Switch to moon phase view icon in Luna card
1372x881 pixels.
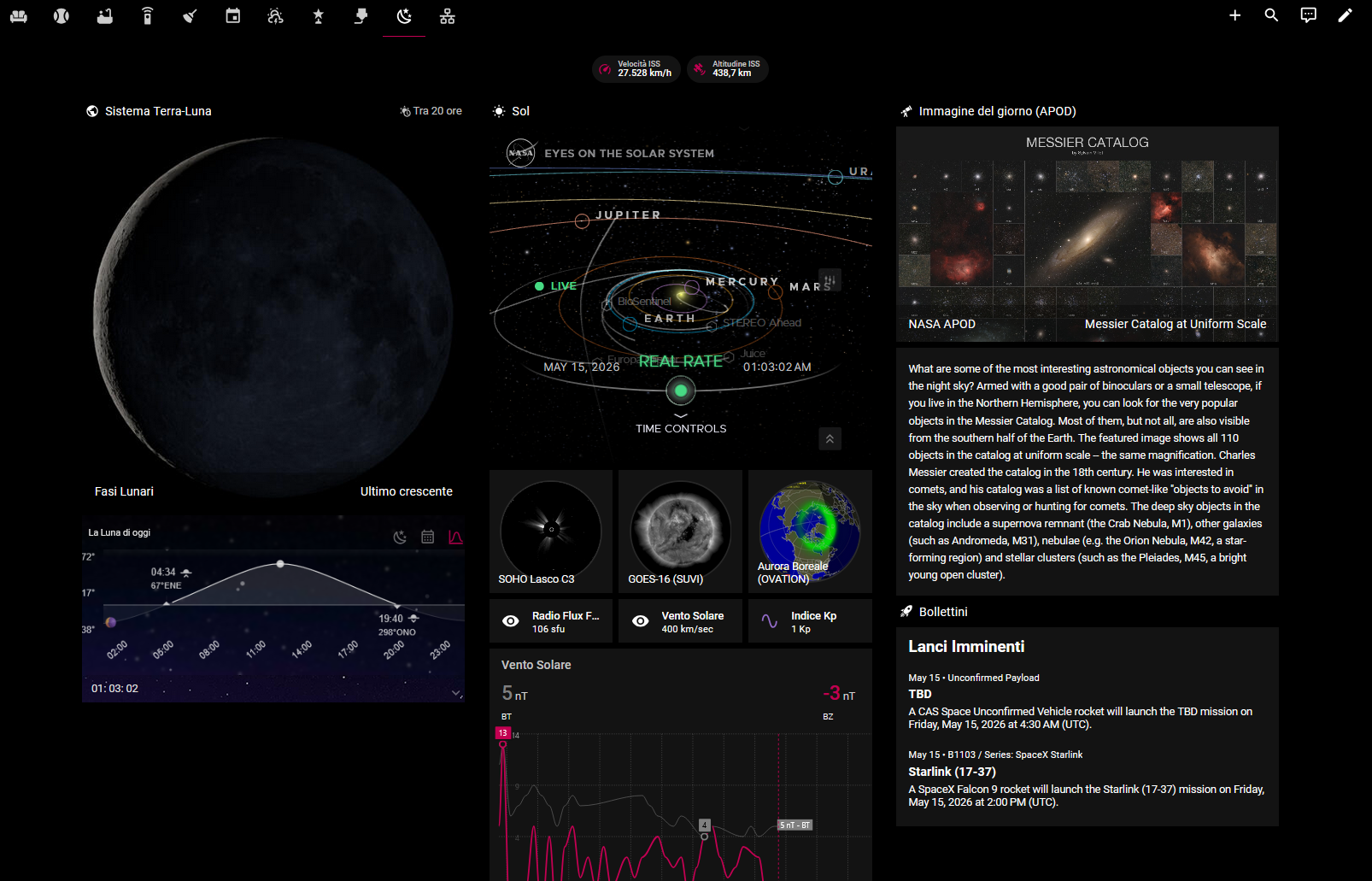pyautogui.click(x=400, y=537)
